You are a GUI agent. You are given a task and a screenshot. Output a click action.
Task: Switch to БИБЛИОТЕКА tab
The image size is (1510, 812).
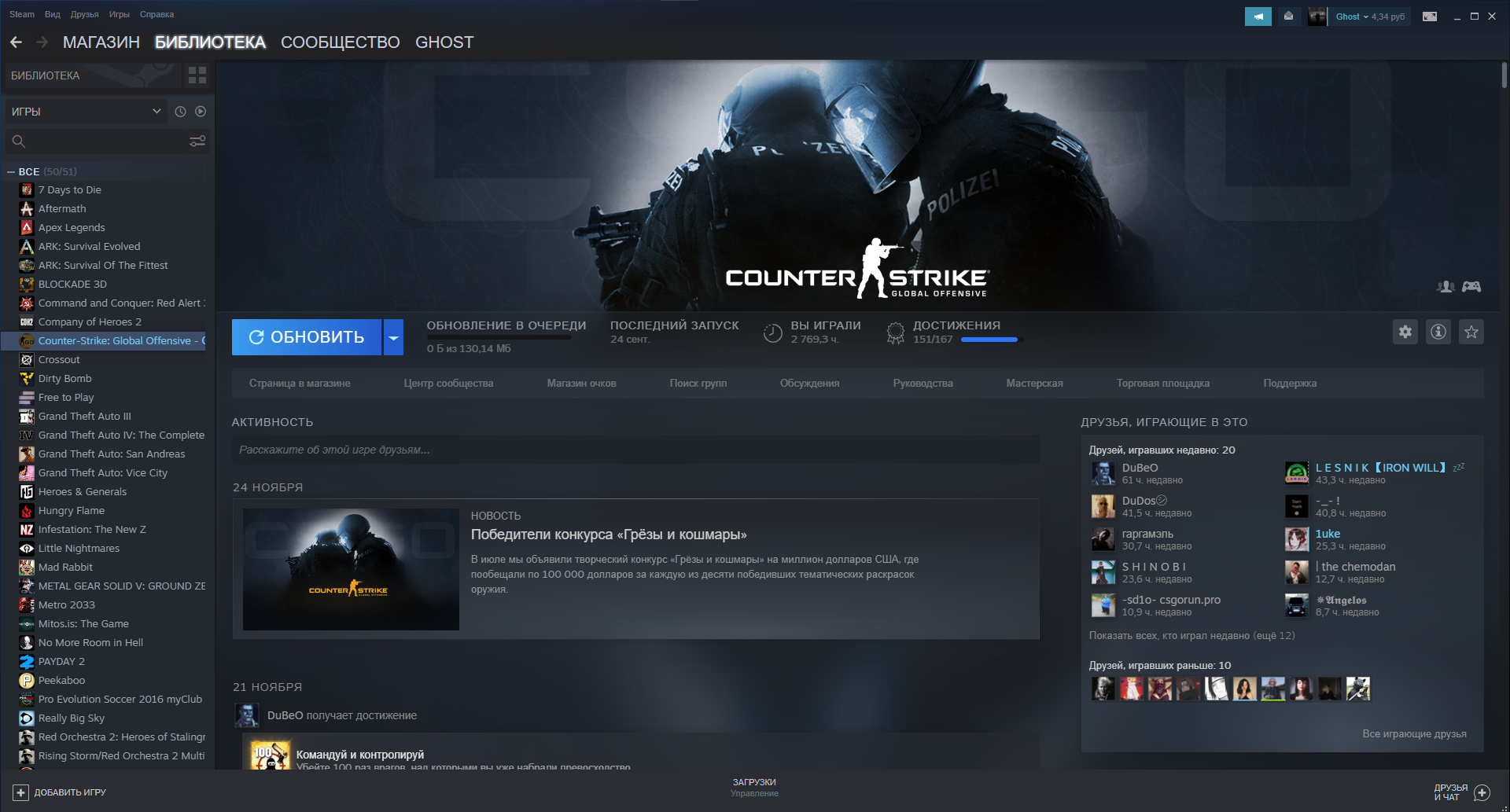[x=210, y=42]
